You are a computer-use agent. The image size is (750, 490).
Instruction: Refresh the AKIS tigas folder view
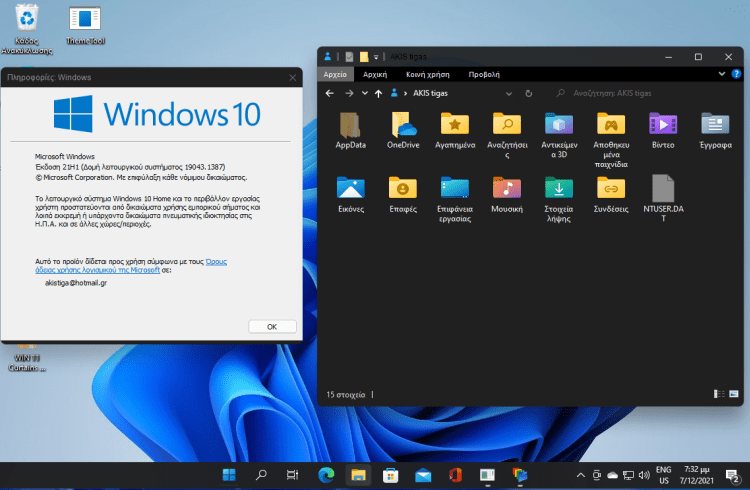point(529,93)
